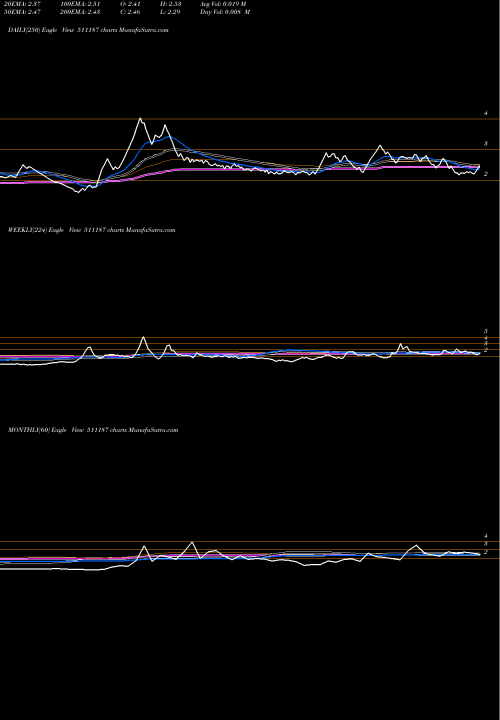Click the 20EMA value in the header
The height and width of the screenshot is (720, 500).
coord(22,3)
